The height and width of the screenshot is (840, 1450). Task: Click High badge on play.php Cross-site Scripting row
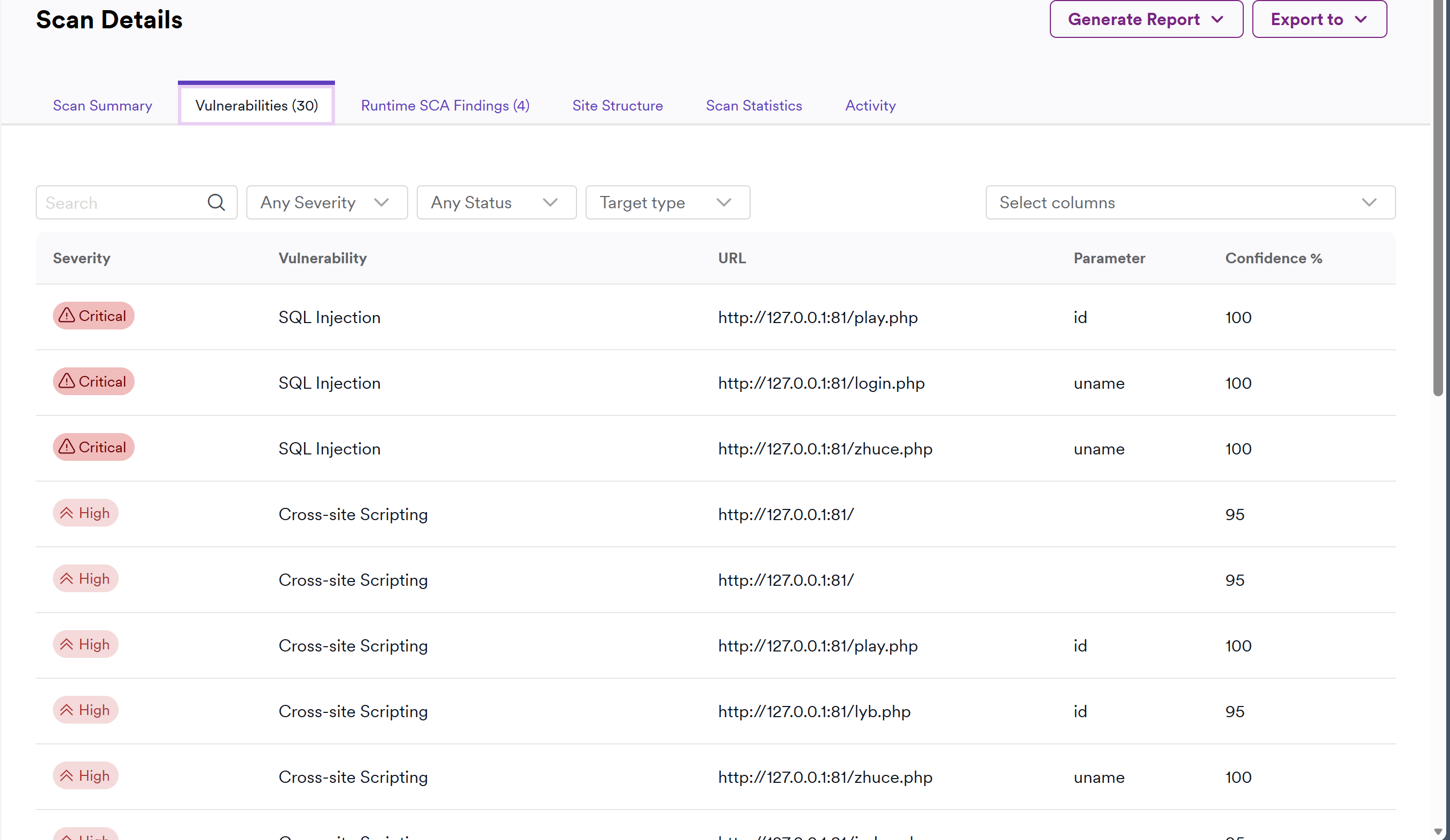pyautogui.click(x=85, y=645)
